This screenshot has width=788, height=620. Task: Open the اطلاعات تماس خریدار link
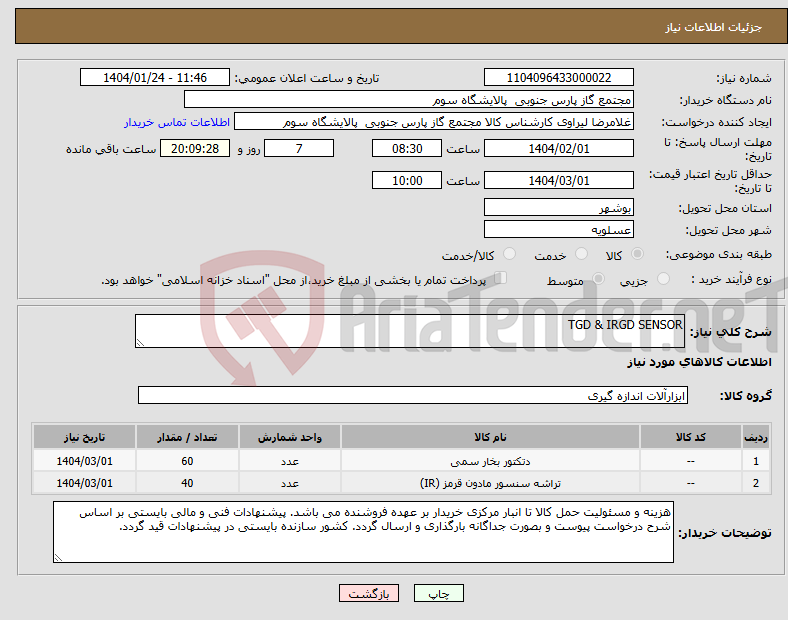click(177, 122)
